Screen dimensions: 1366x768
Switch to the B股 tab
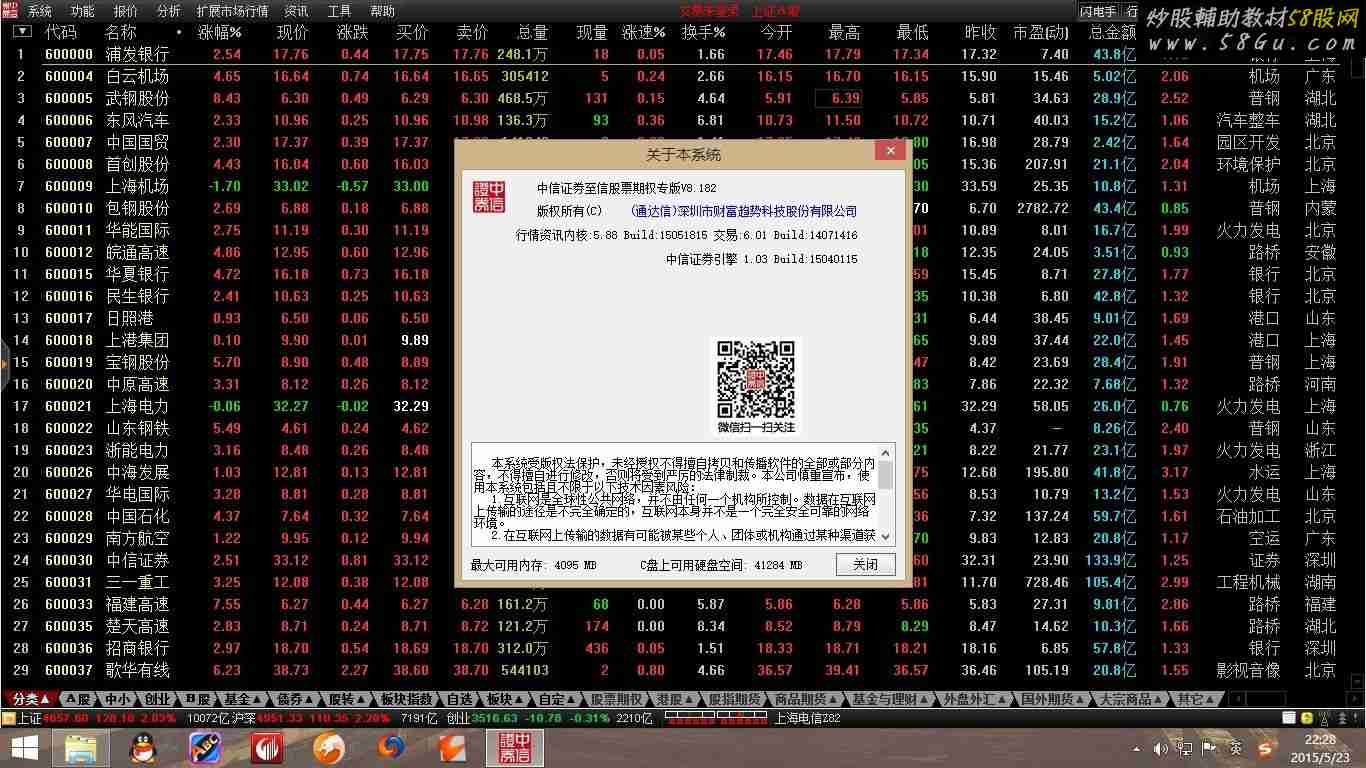[197, 699]
